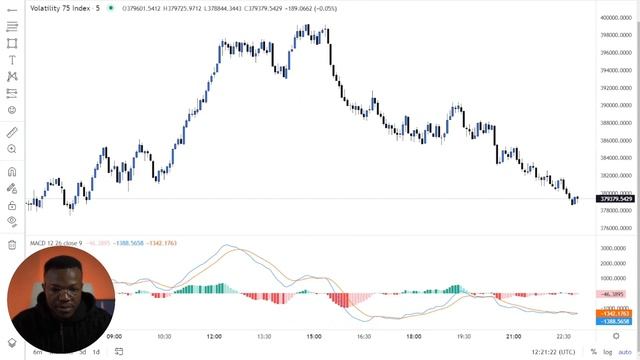Open the go to date calendar icon
Screen dimensions: 640x360
119,351
